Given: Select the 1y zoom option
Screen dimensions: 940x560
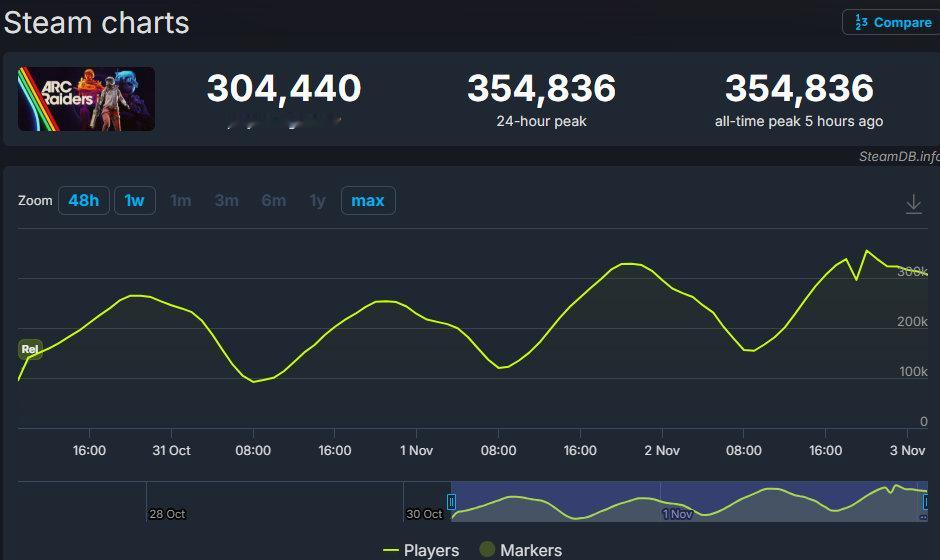Looking at the screenshot, I should click(318, 200).
